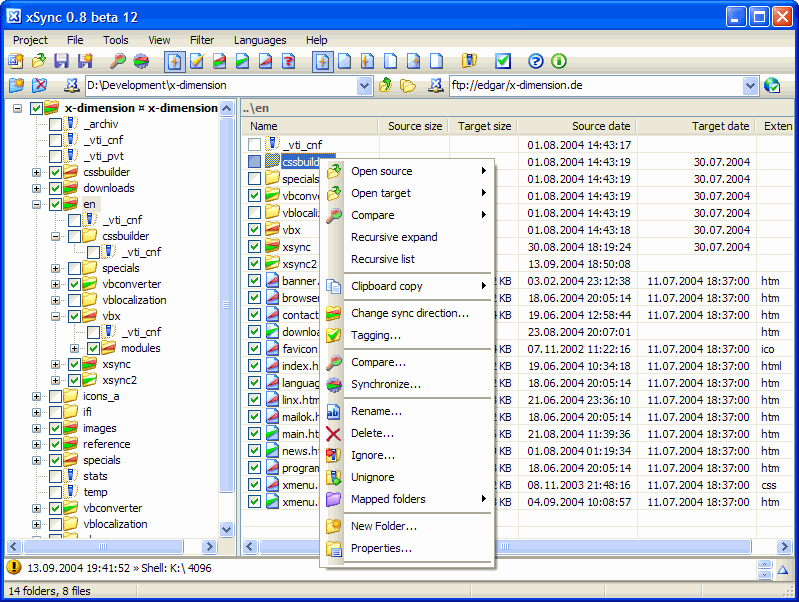Sort by the Name column header

(310, 126)
